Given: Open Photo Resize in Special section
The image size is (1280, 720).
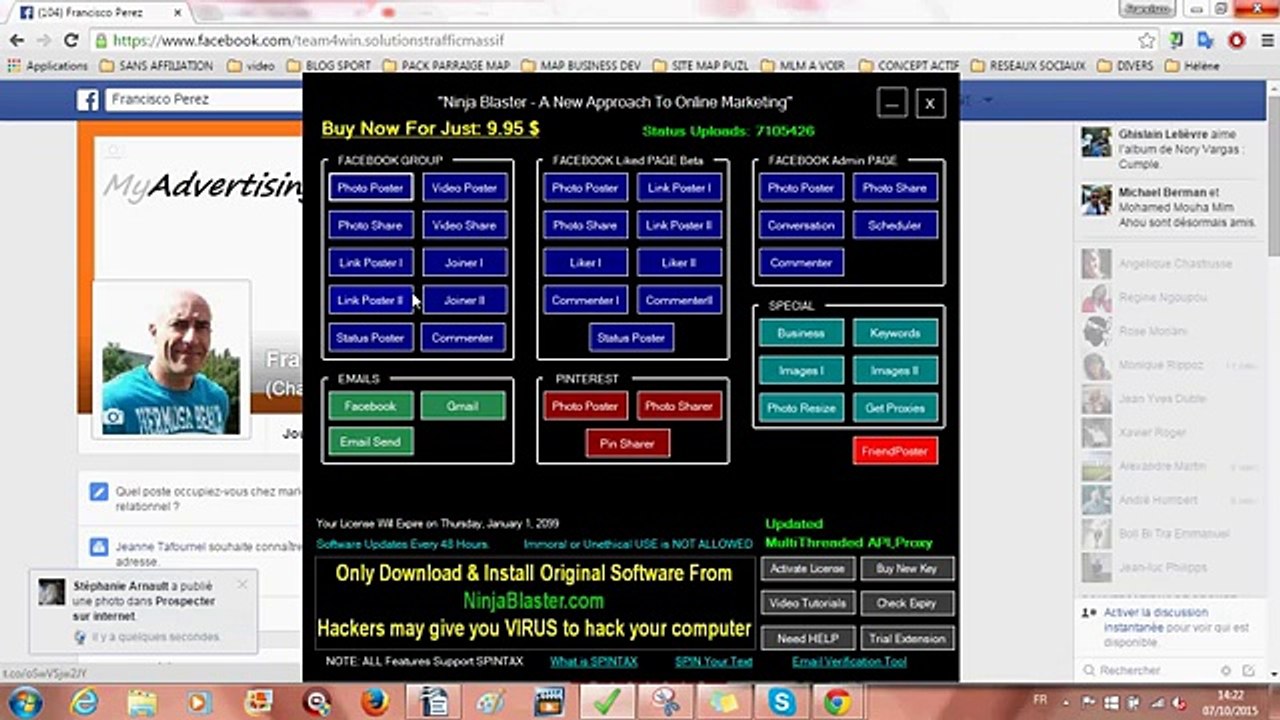Looking at the screenshot, I should [x=801, y=408].
